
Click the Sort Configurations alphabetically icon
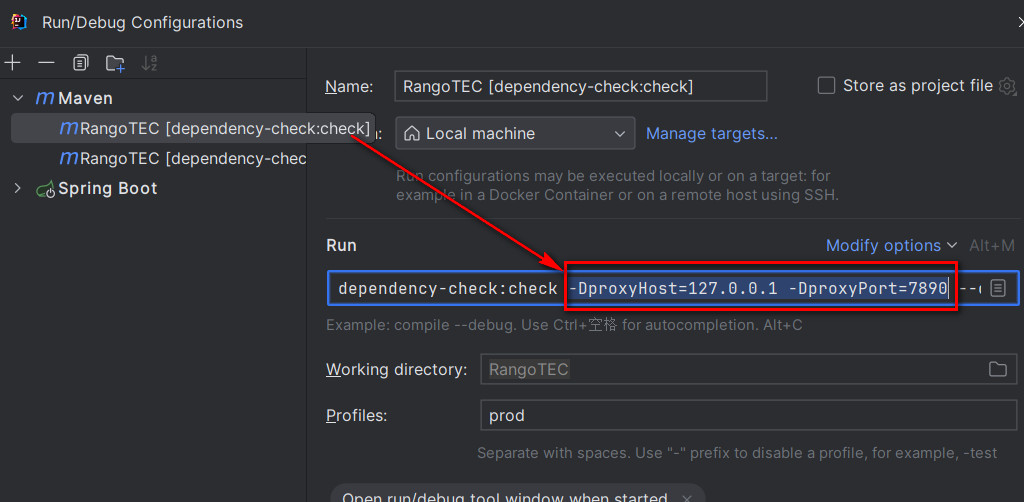coord(150,63)
